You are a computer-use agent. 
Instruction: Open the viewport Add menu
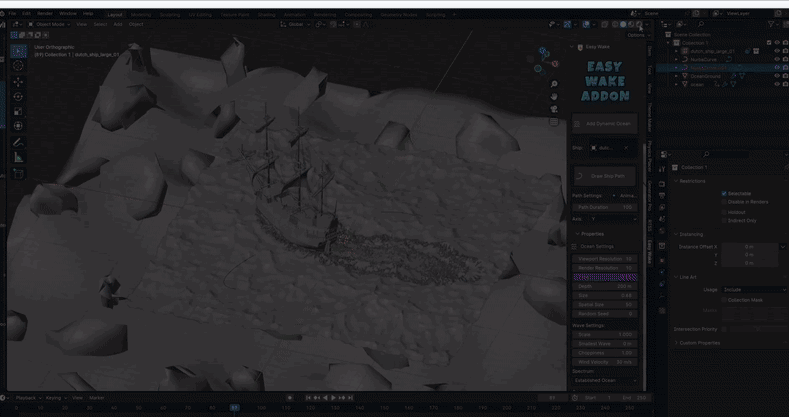click(x=118, y=24)
